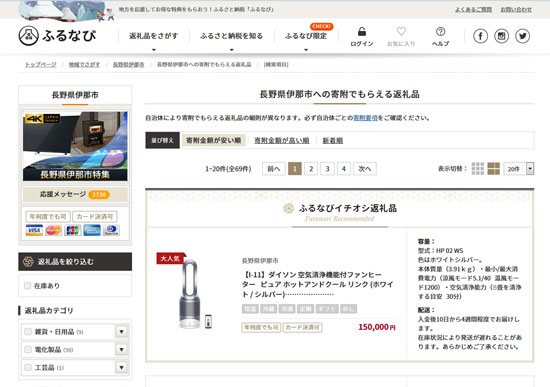Open 返礼品をさがす menu
This screenshot has width=550, height=387.
(154, 36)
